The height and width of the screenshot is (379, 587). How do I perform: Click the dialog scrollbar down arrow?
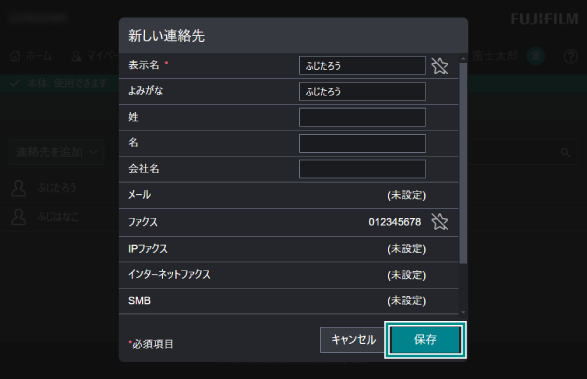coord(463,312)
